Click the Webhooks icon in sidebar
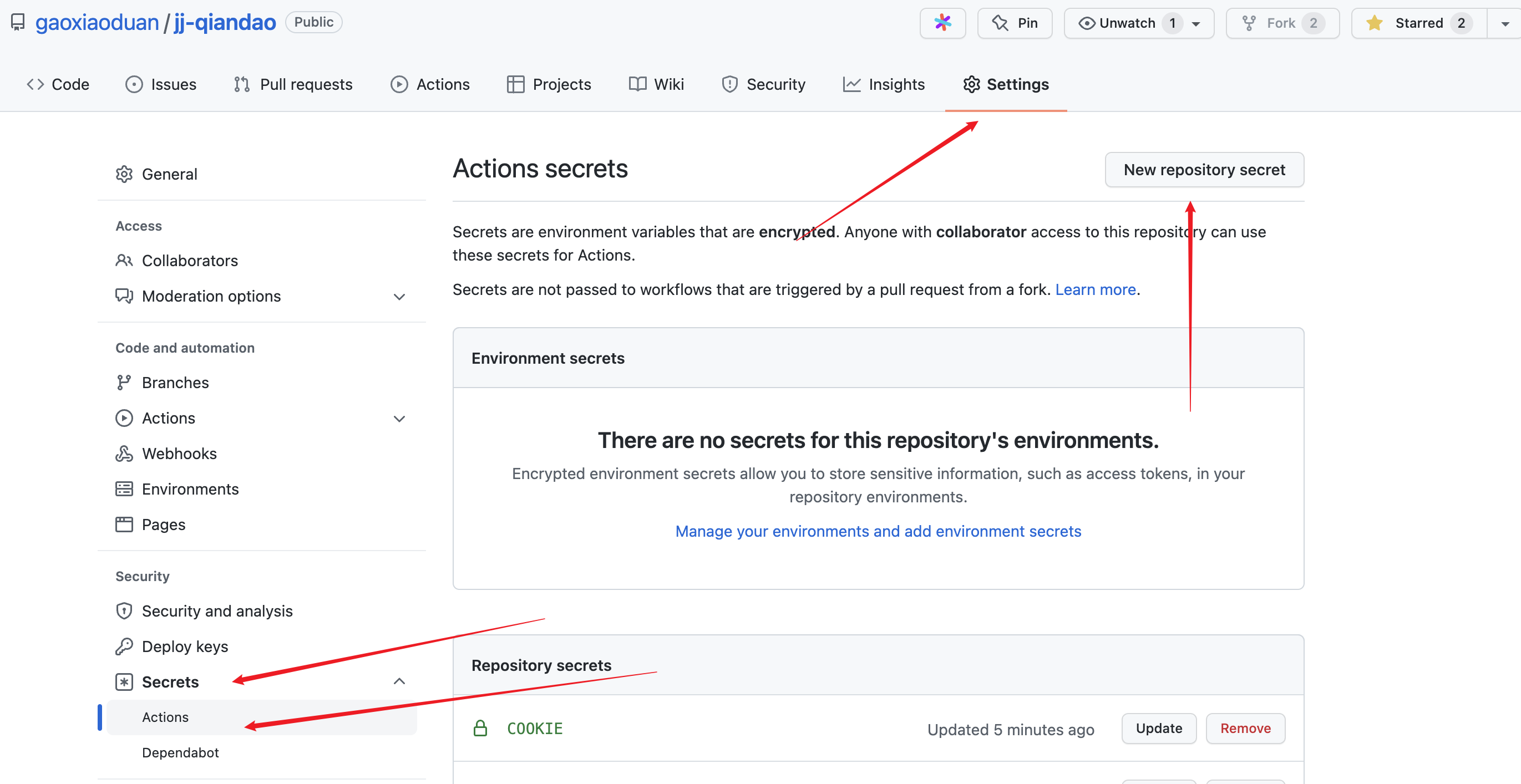The height and width of the screenshot is (784, 1521). [122, 453]
